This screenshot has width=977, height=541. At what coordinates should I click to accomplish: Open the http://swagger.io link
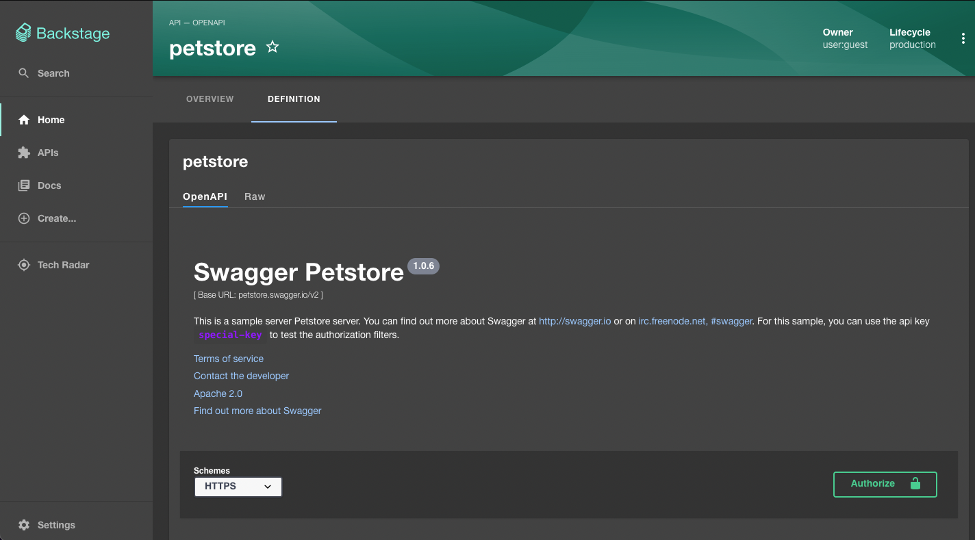tap(574, 322)
